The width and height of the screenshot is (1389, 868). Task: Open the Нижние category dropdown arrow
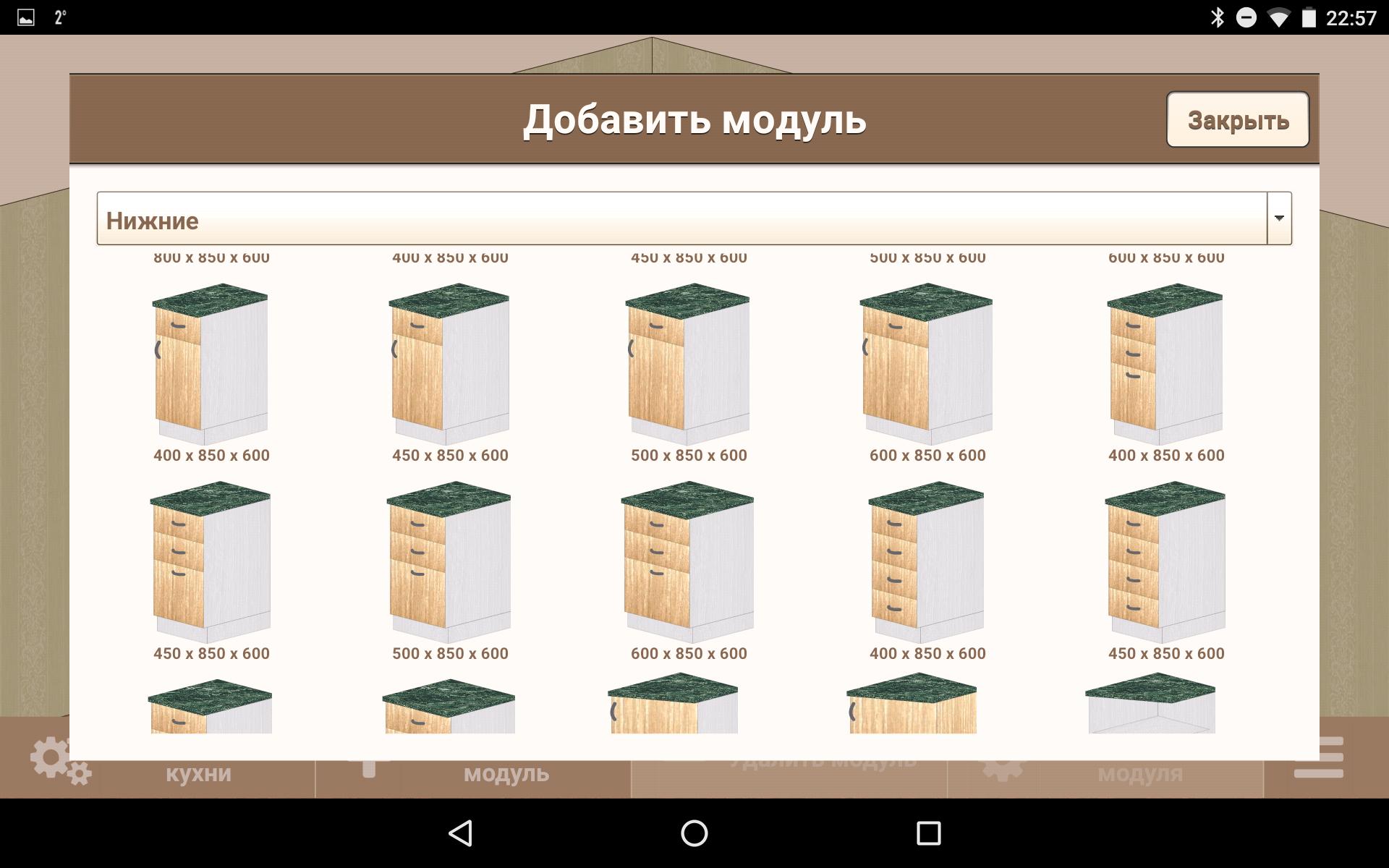click(1278, 218)
